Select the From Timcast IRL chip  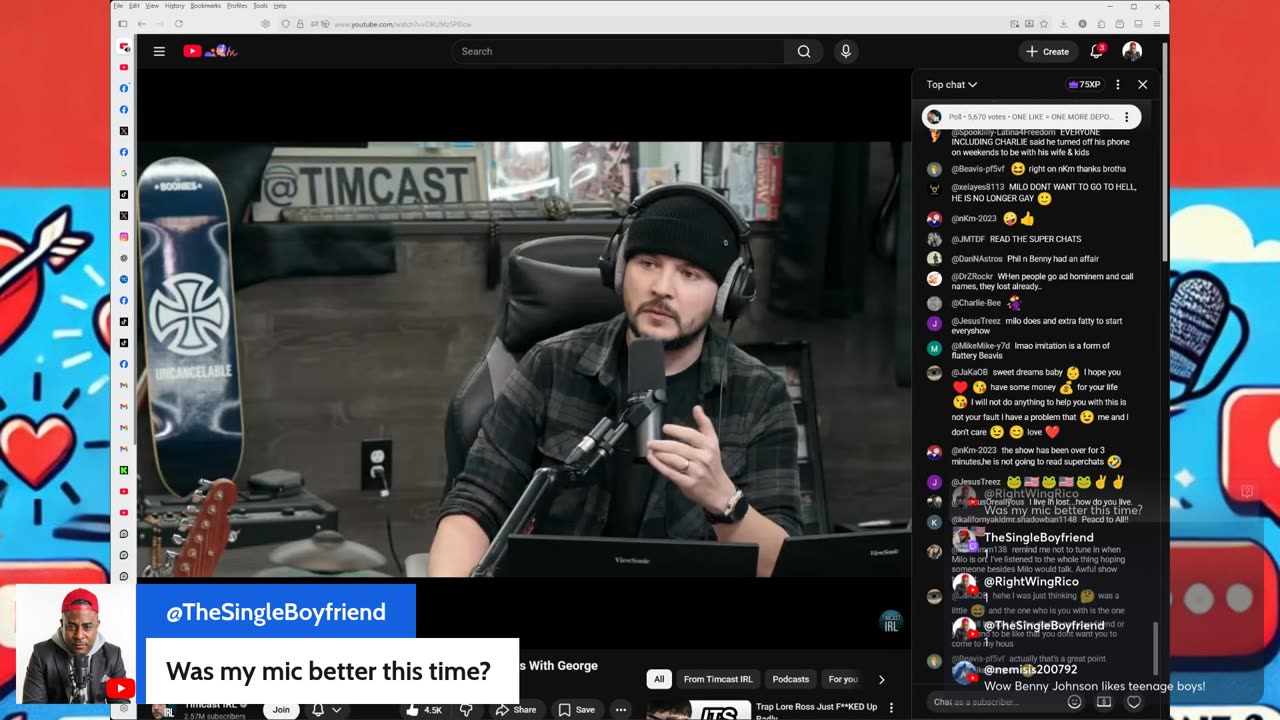click(718, 679)
